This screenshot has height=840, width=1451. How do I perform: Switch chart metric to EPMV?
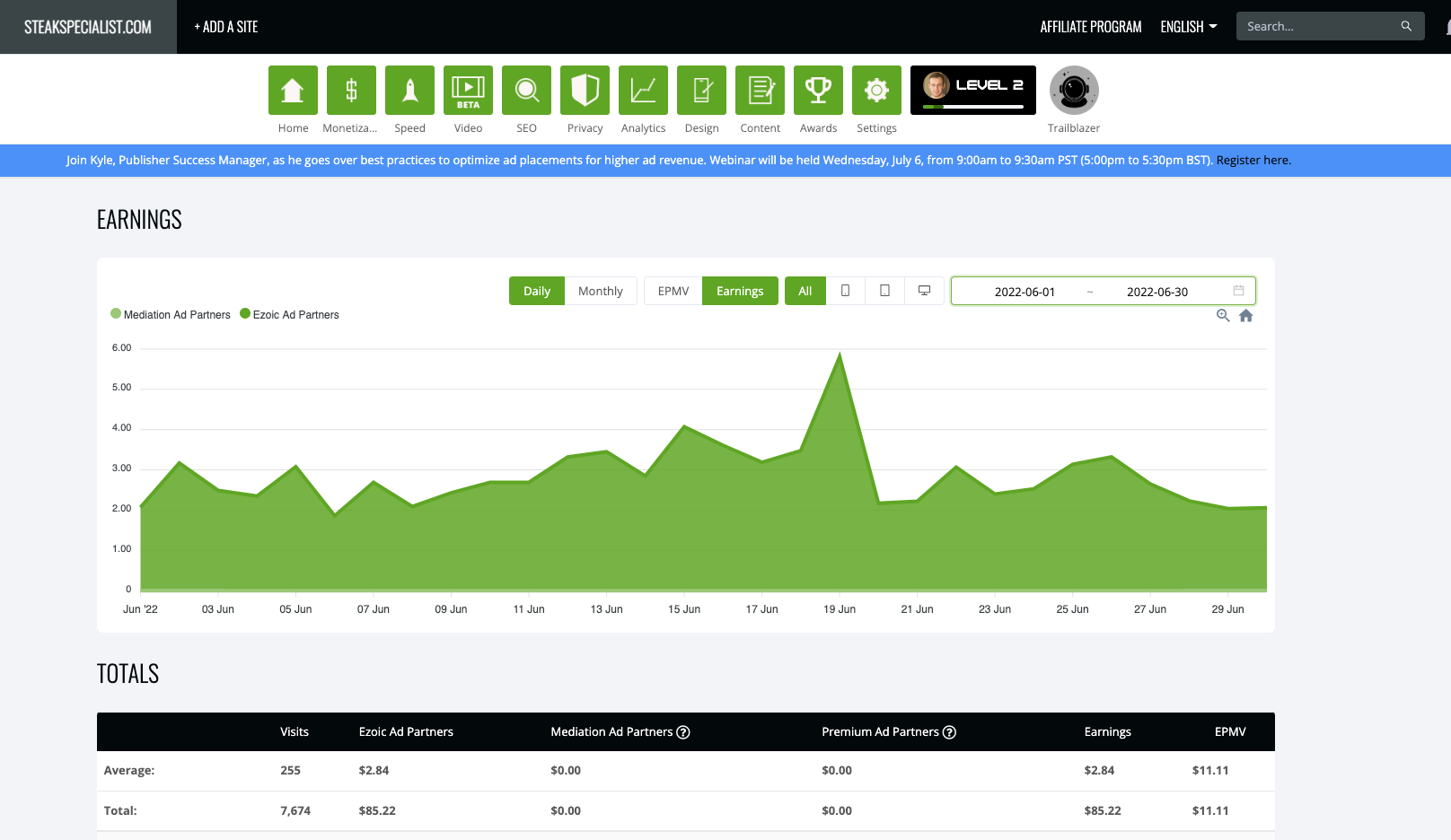pos(673,291)
